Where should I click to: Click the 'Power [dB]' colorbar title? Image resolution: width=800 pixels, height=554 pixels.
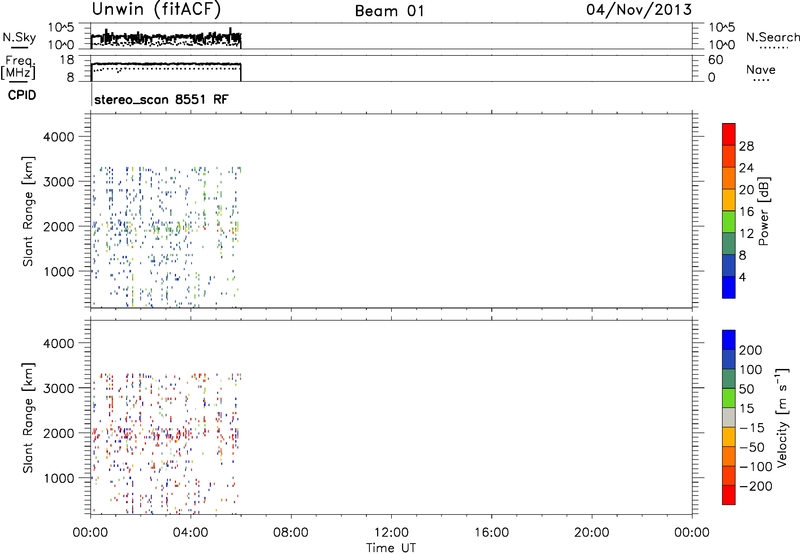click(x=763, y=211)
